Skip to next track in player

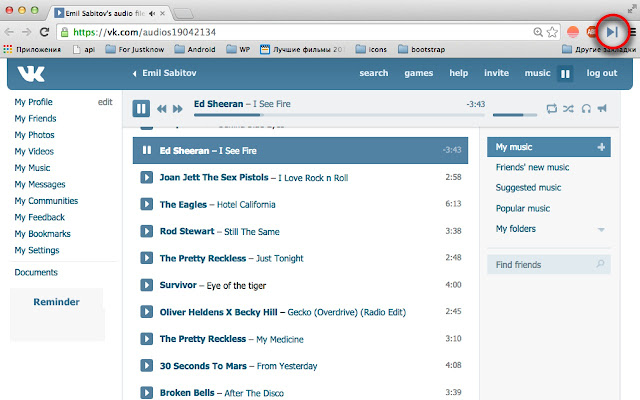click(178, 109)
